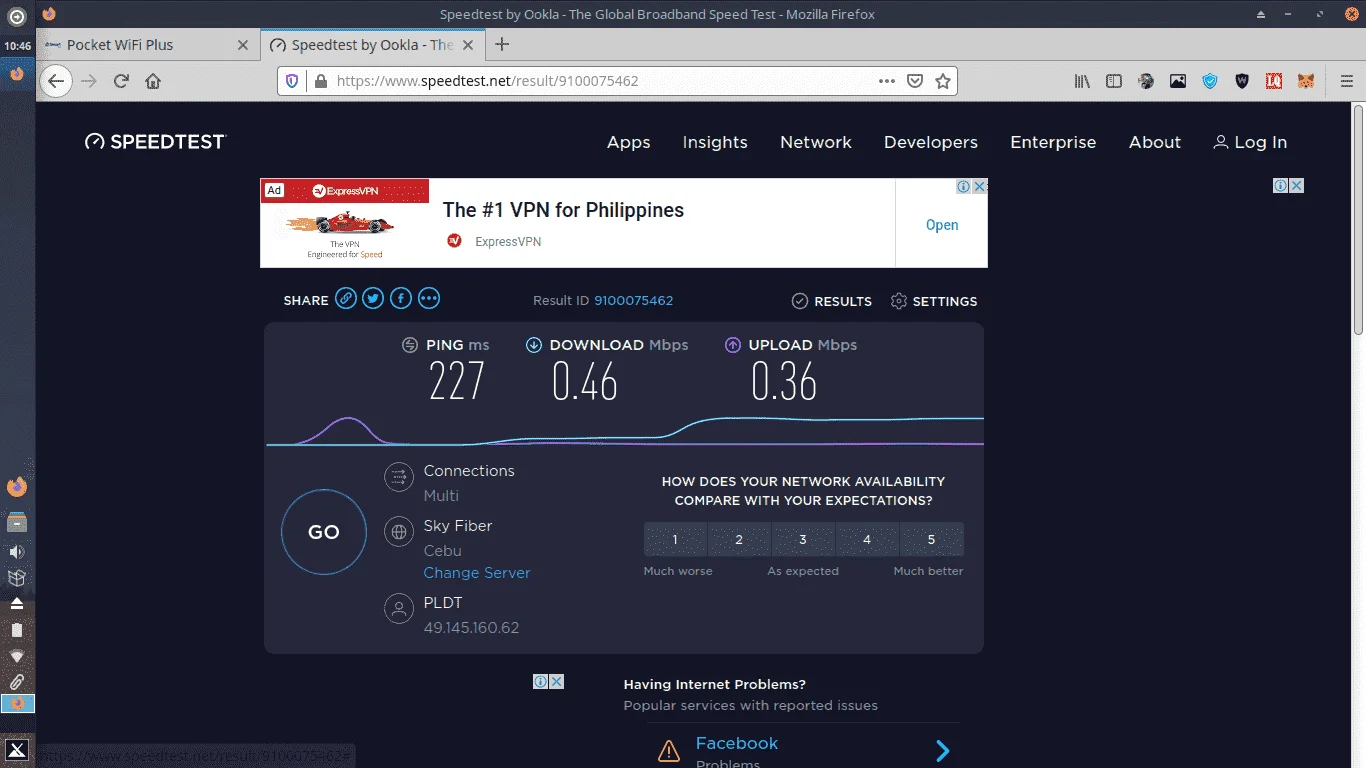Image resolution: width=1366 pixels, height=768 pixels.
Task: Open the Developers menu
Action: click(931, 142)
